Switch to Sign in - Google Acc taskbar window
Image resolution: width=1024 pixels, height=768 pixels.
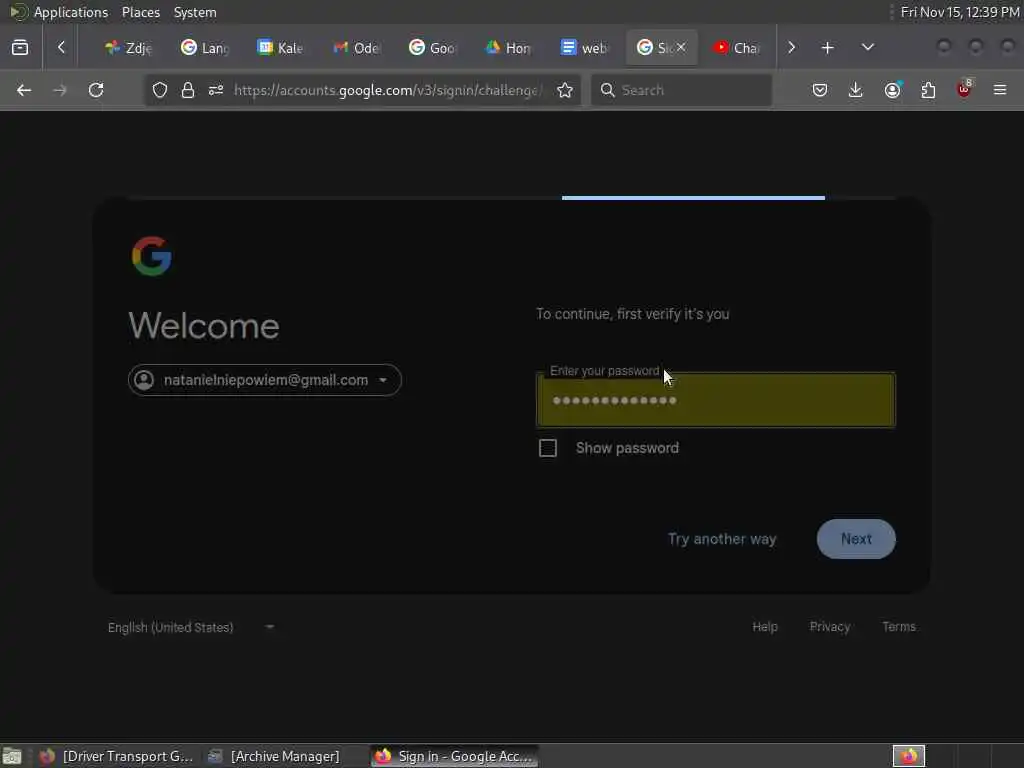click(455, 756)
